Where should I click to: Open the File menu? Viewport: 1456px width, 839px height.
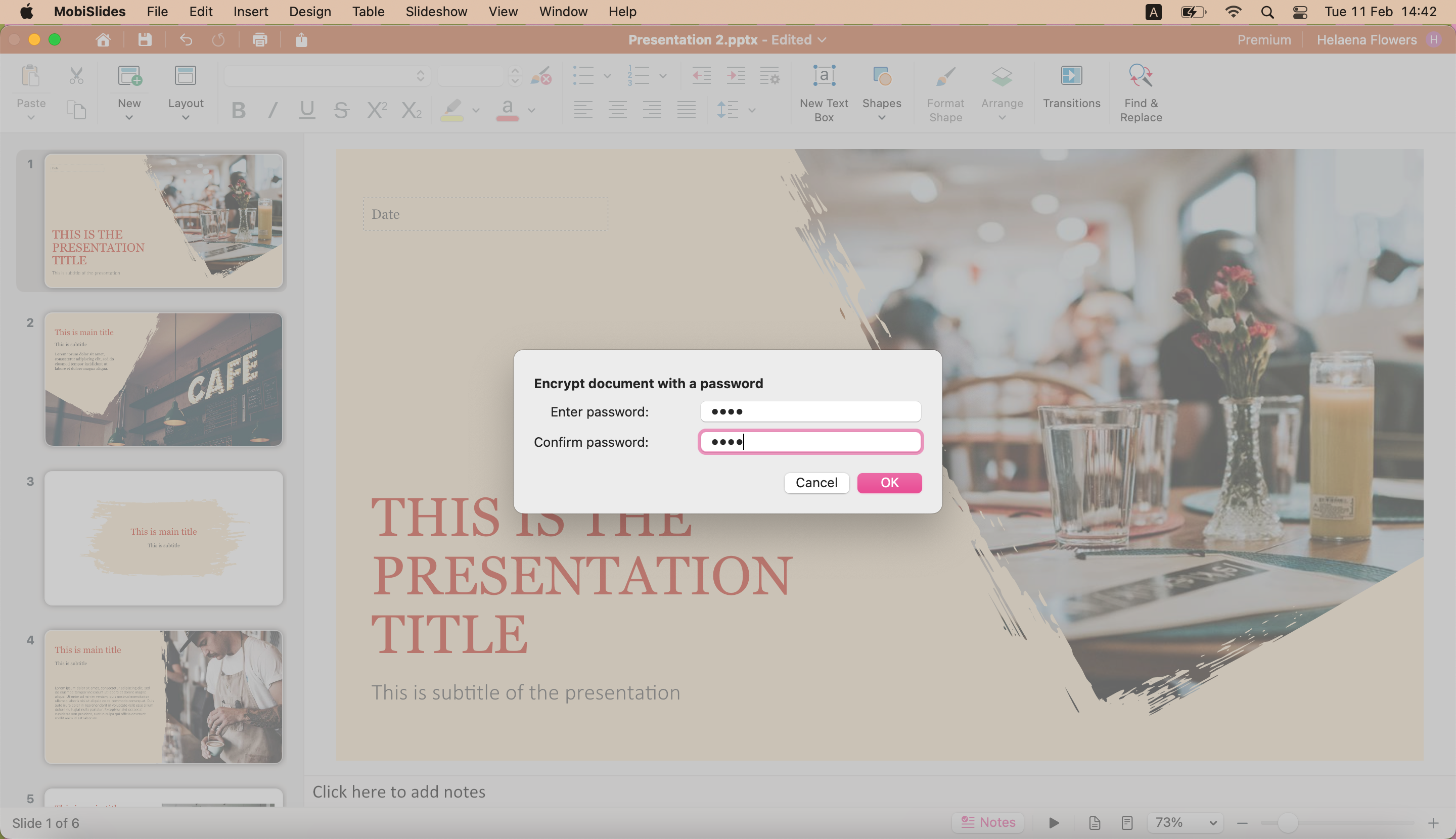click(x=157, y=12)
